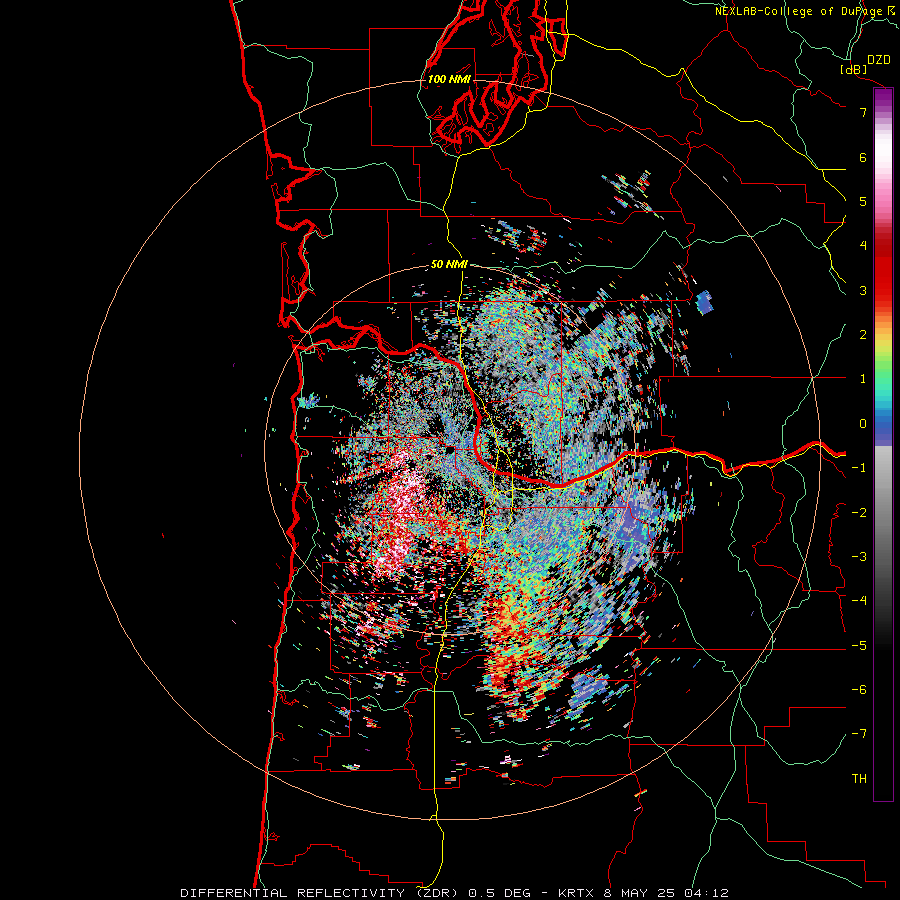Click scale value "-3" beside the color bar
Screen dimensions: 900x900
859,557
